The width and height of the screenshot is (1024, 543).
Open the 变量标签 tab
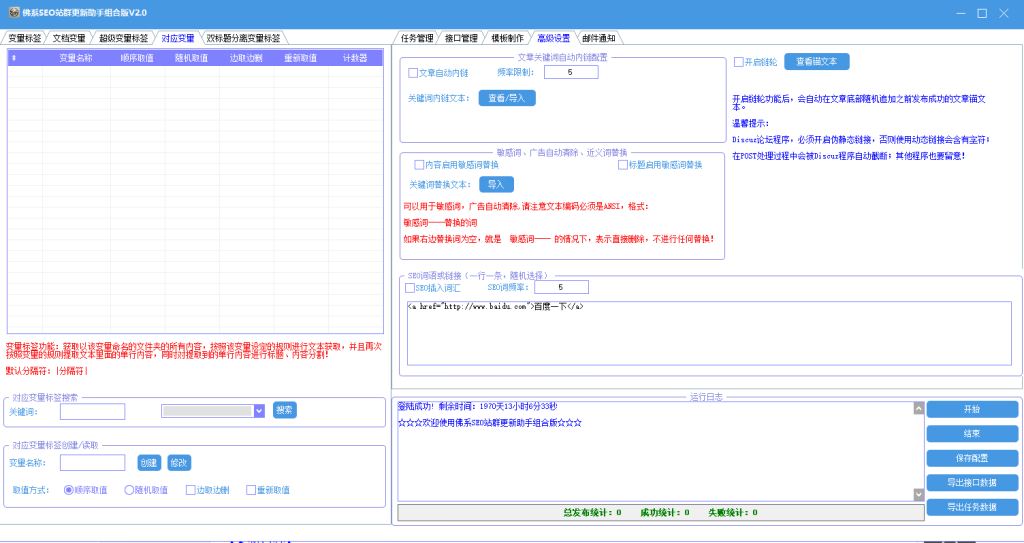pyautogui.click(x=24, y=38)
